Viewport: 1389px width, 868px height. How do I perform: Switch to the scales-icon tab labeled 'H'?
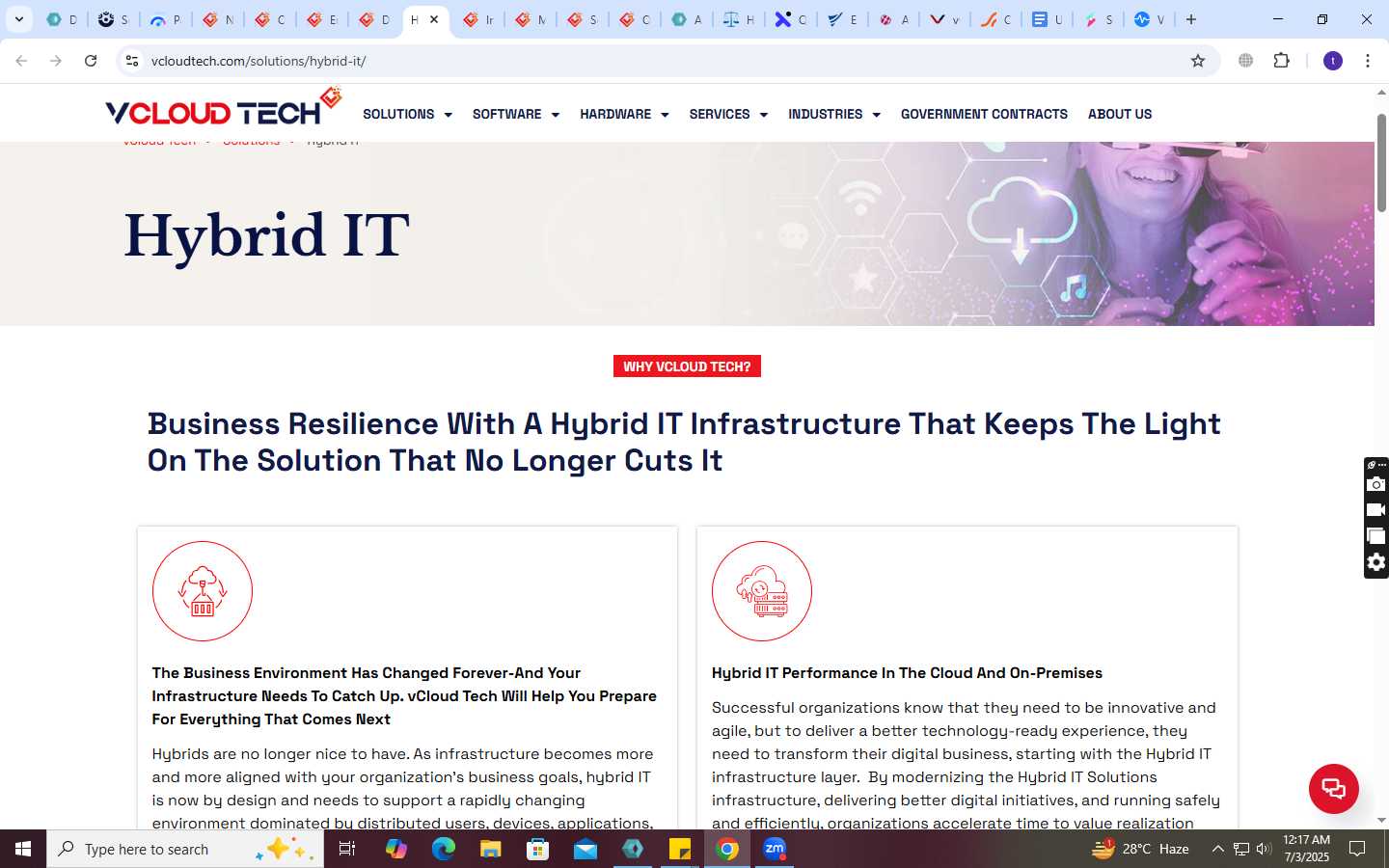739,19
